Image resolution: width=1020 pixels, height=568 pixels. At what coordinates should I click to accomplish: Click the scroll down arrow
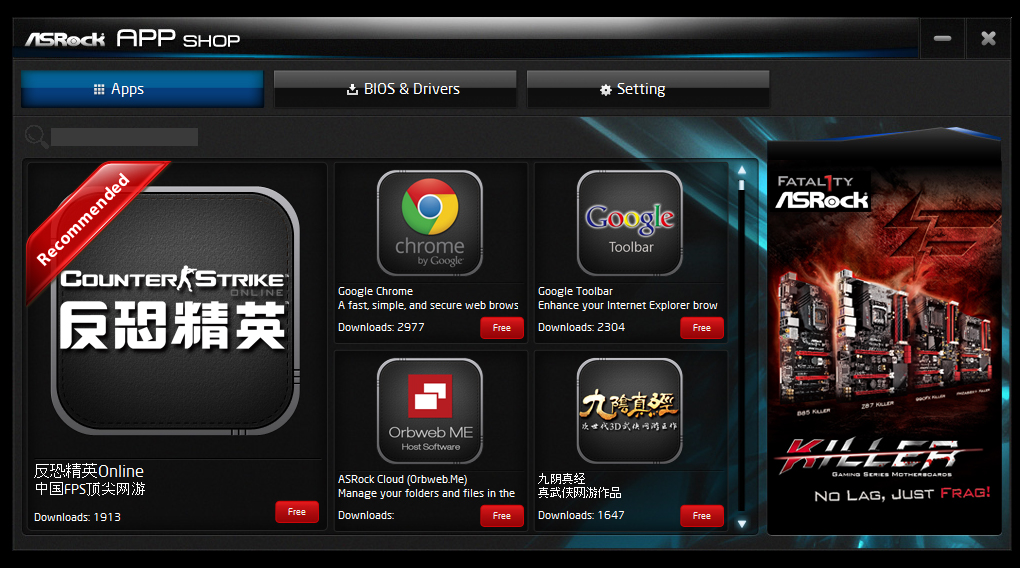click(742, 524)
